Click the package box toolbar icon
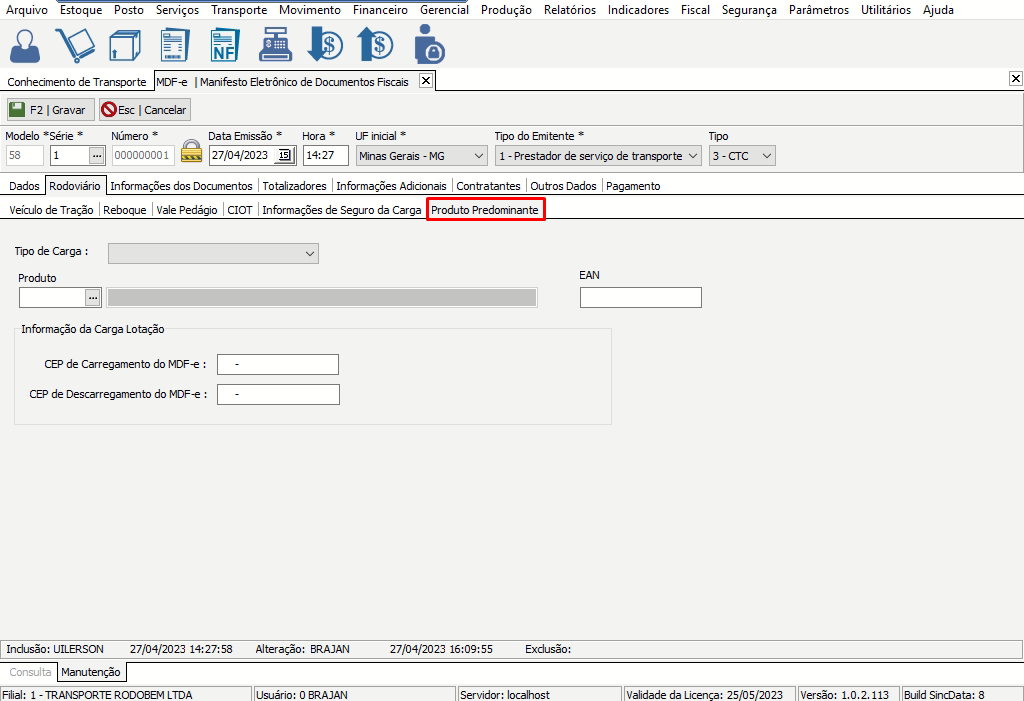The width and height of the screenshot is (1024, 701). coord(124,45)
